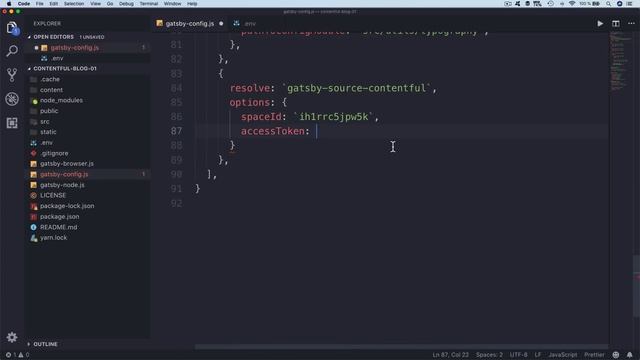Click the spaceId value ih1rrc5jpw5k

click(333, 117)
